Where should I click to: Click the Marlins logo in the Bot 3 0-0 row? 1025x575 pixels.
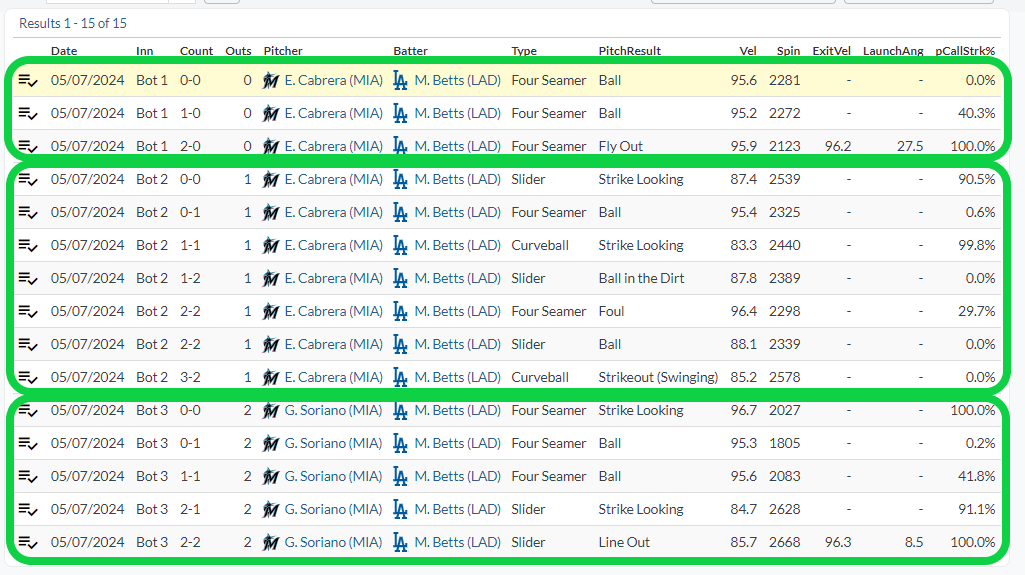pyautogui.click(x=271, y=411)
